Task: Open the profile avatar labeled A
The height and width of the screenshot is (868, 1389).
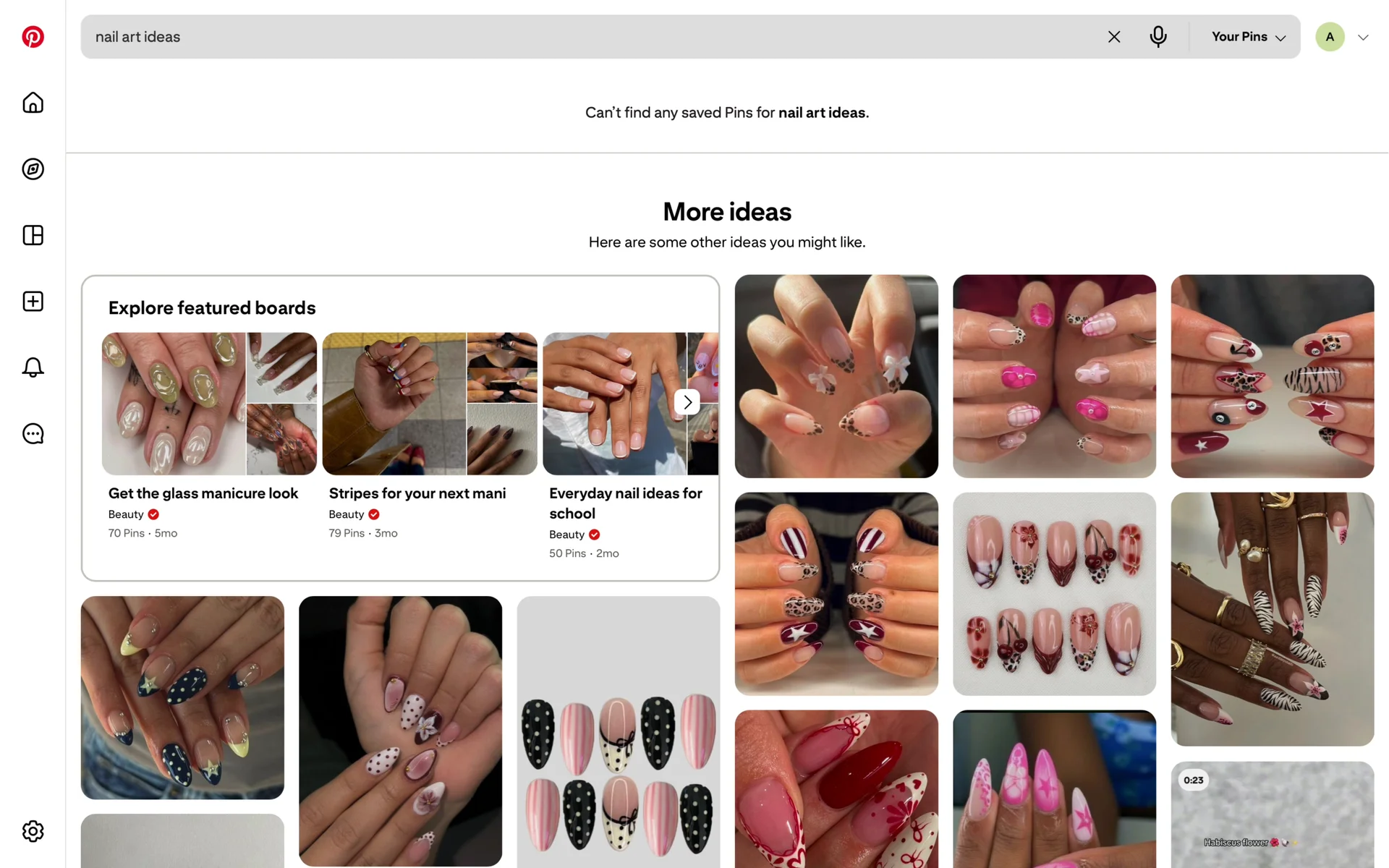Action: coord(1329,37)
